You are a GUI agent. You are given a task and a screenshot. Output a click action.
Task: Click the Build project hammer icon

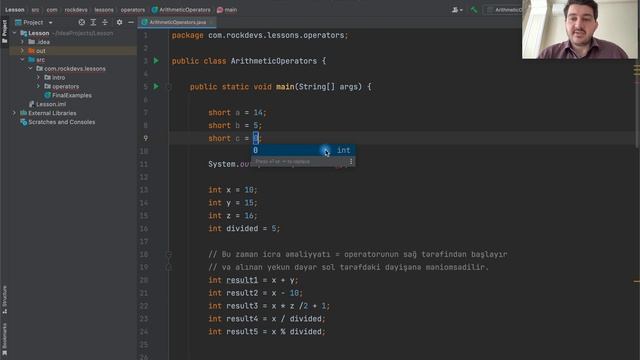(473, 9)
